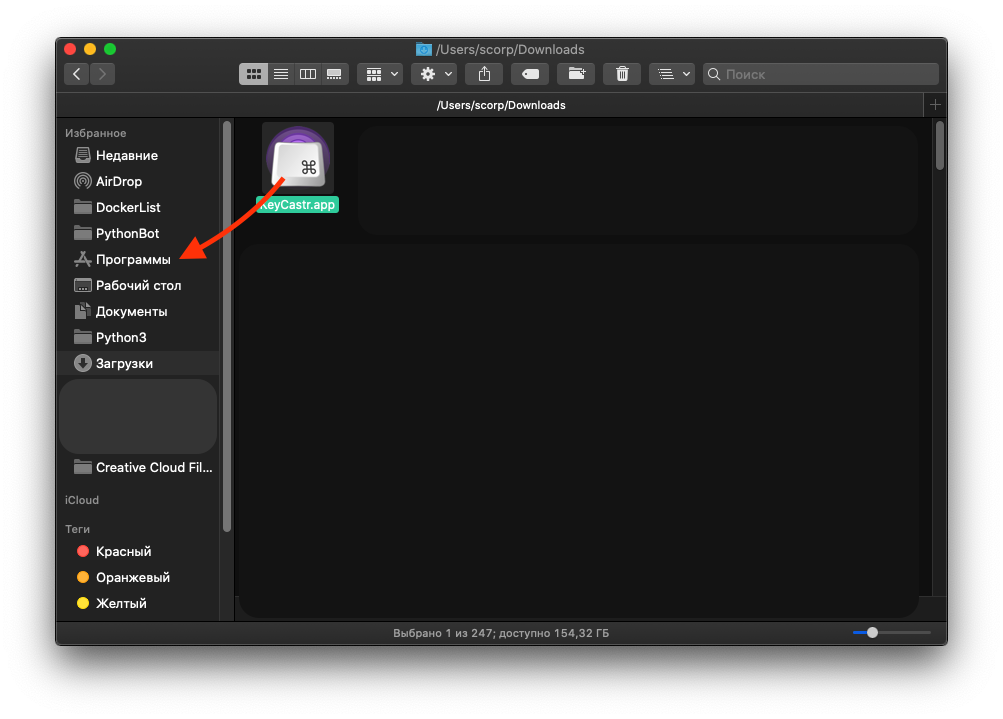Click the iCloud section header

coord(82,500)
